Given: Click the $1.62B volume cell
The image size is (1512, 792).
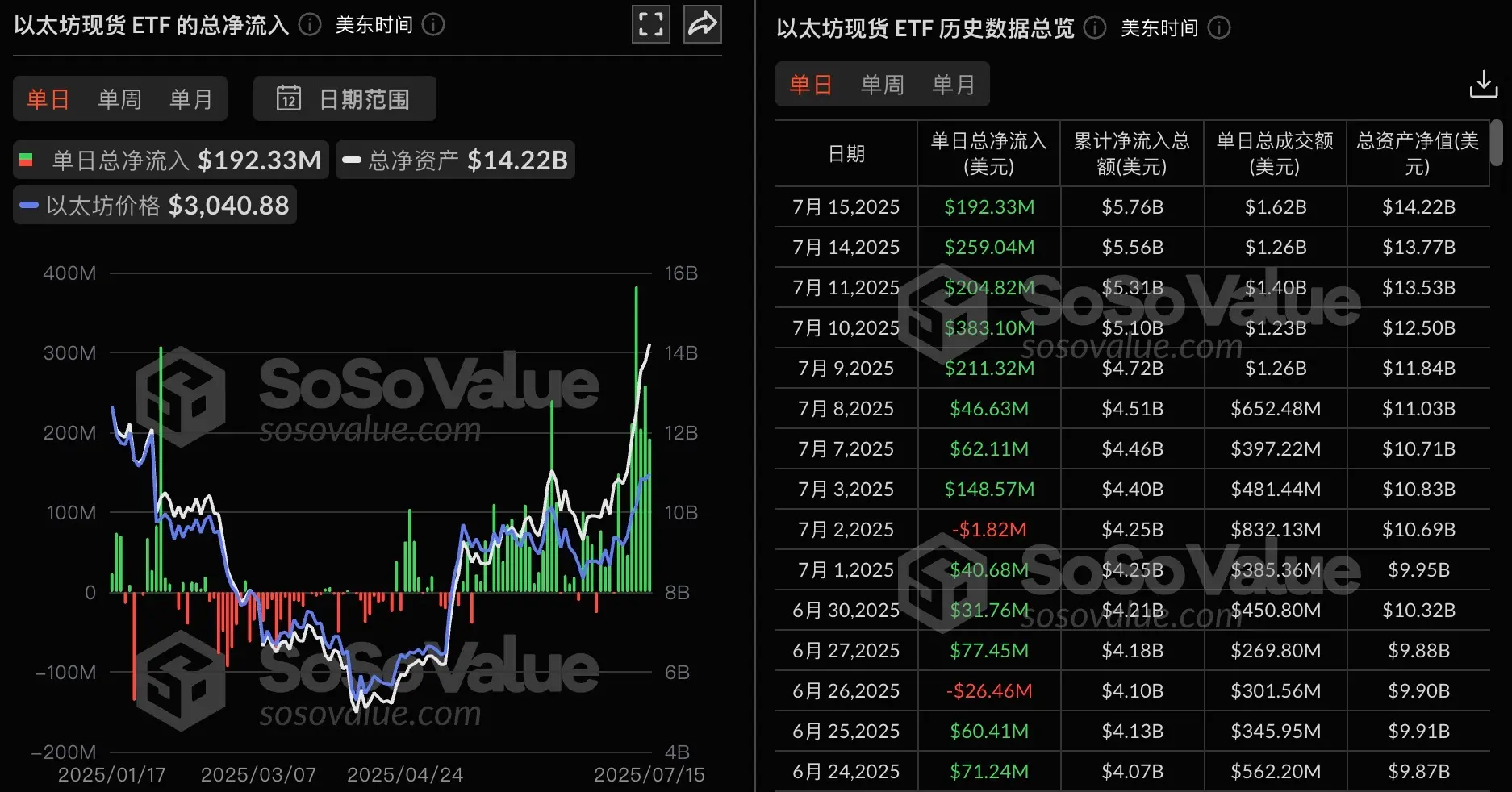Looking at the screenshot, I should tap(1275, 207).
